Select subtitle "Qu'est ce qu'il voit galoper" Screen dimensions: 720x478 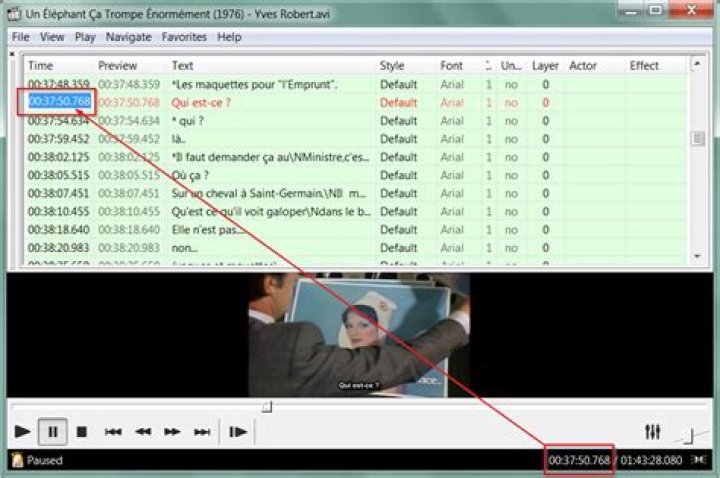[x=271, y=212]
